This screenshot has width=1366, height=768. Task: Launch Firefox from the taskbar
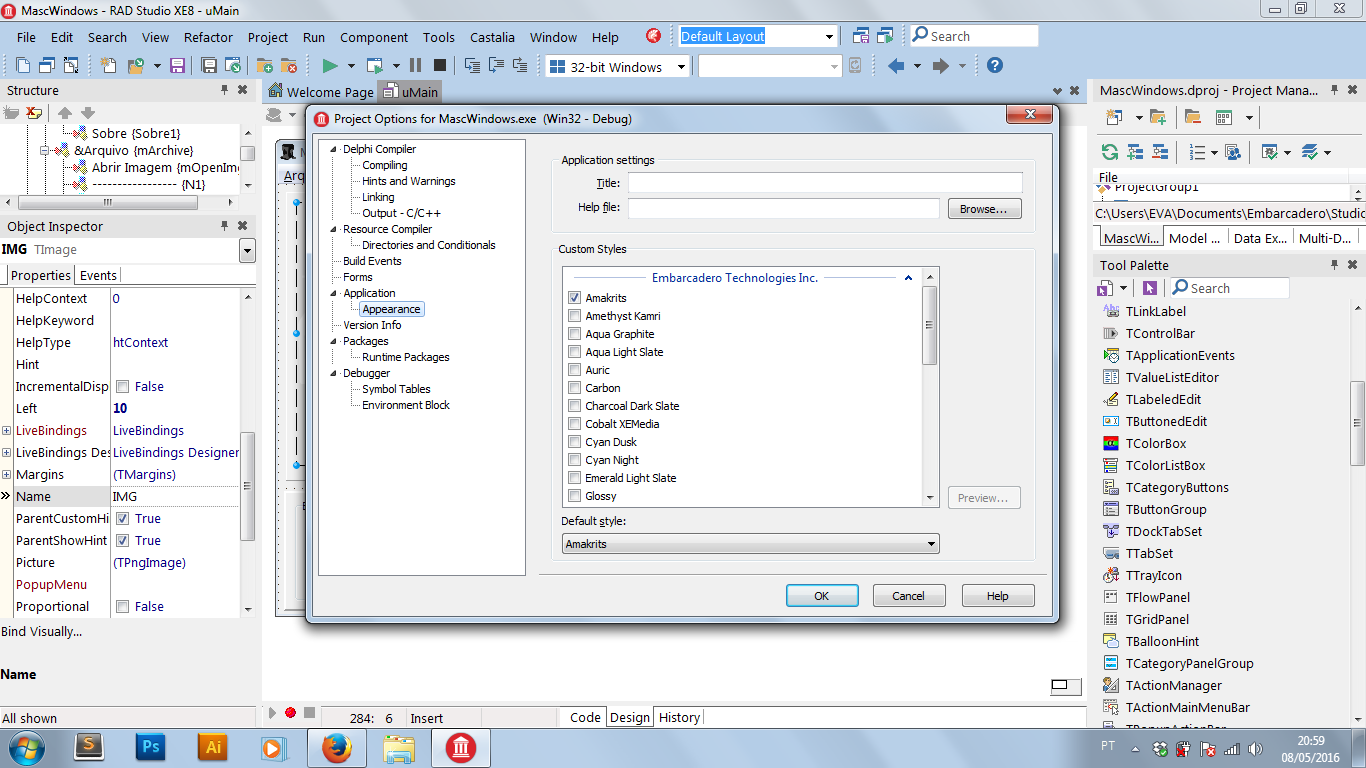[336, 747]
